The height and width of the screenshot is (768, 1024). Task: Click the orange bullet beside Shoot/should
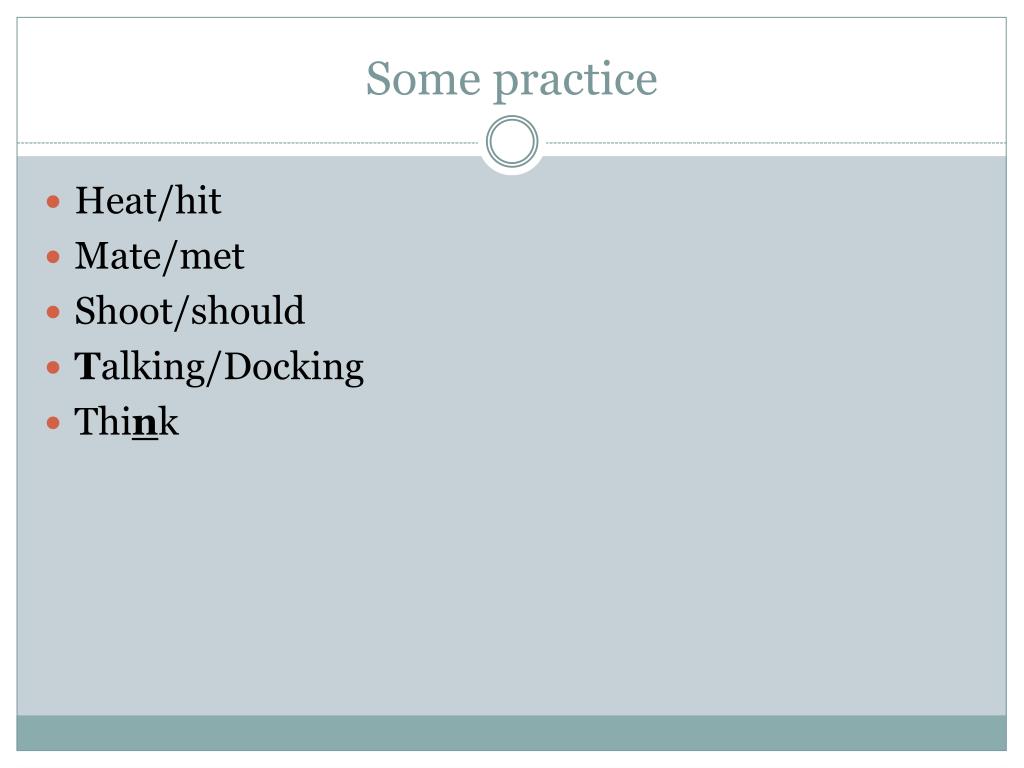[54, 312]
